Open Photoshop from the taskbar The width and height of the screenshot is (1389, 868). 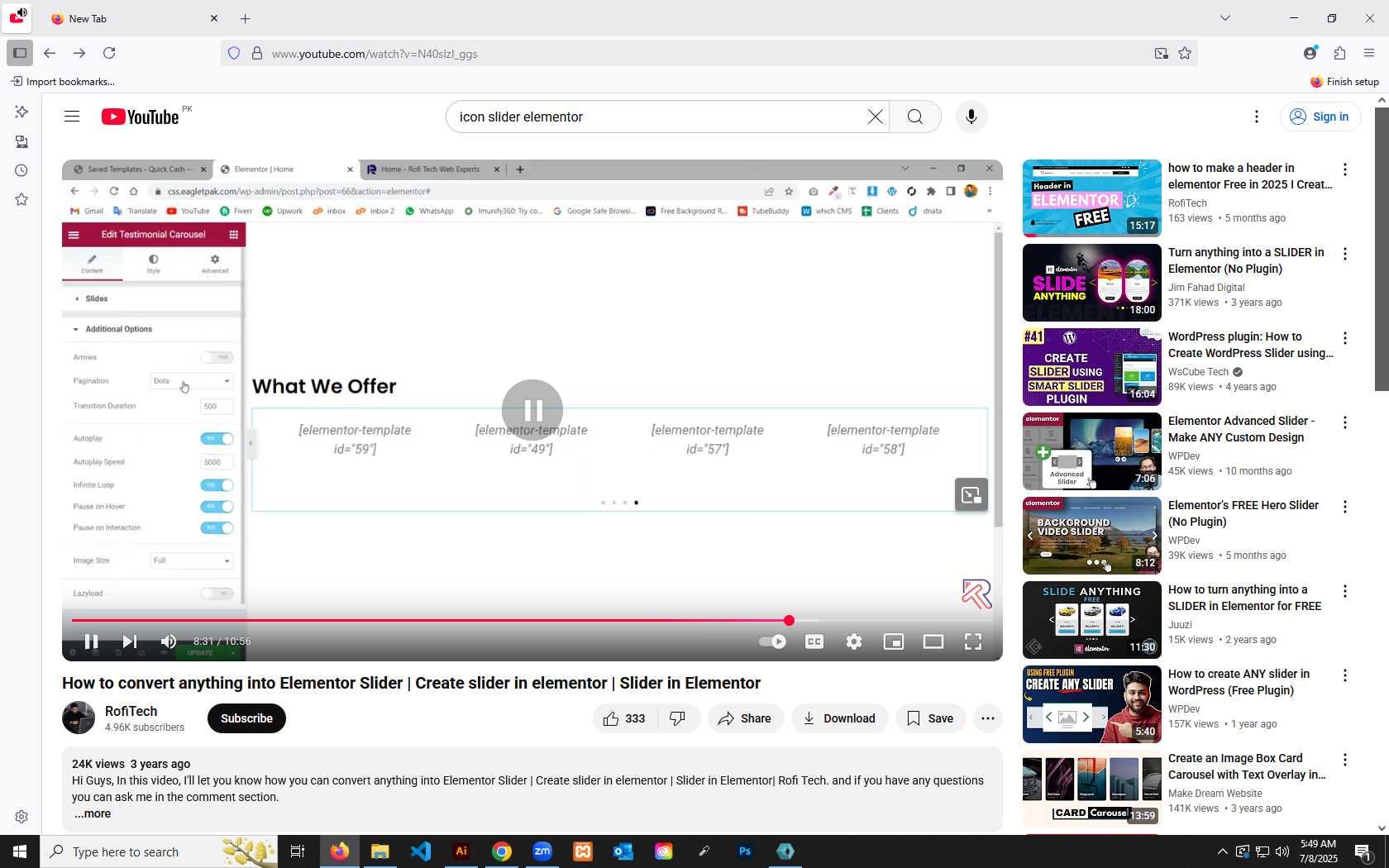[745, 851]
